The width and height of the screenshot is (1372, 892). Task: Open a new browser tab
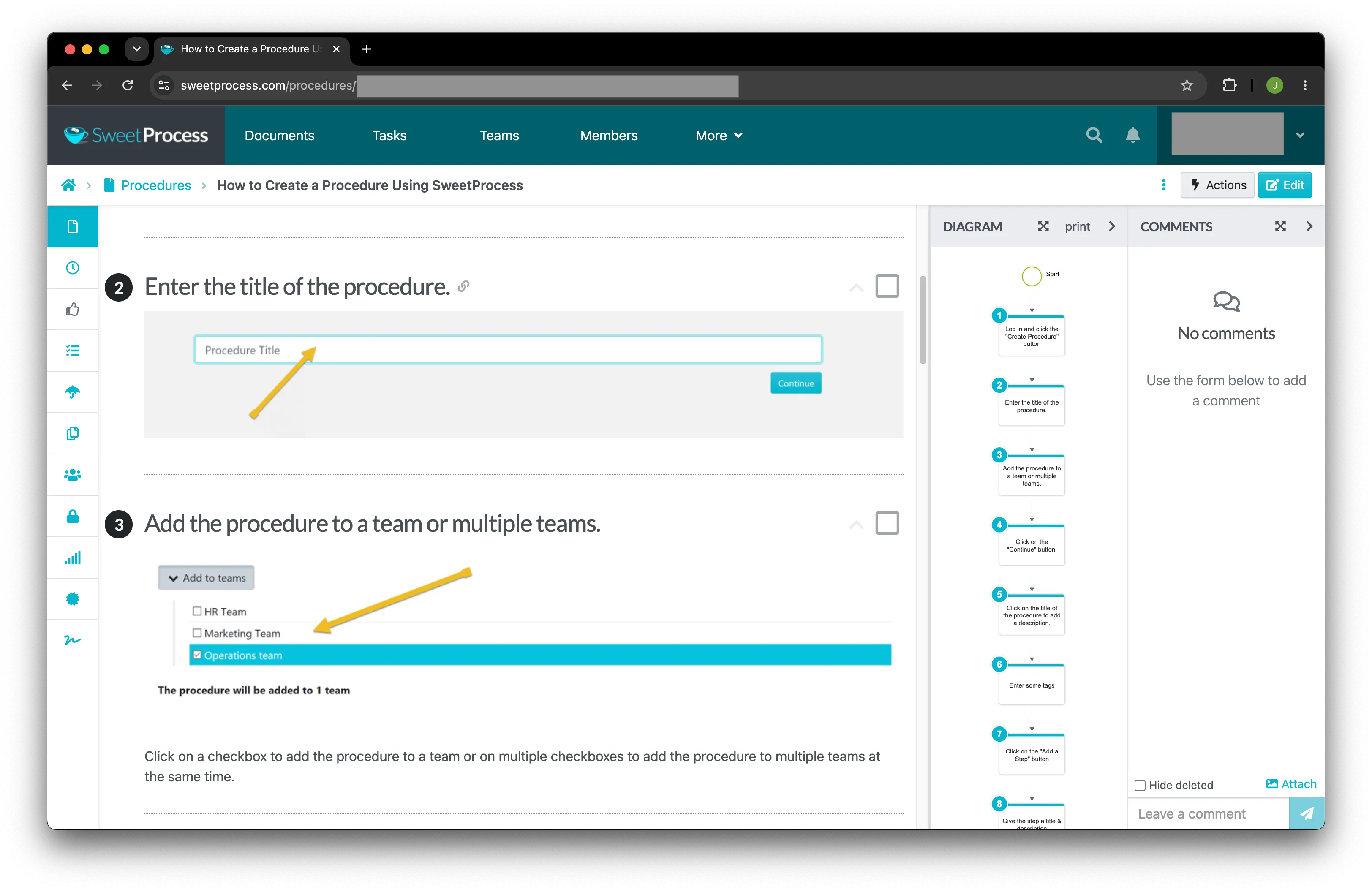tap(367, 49)
